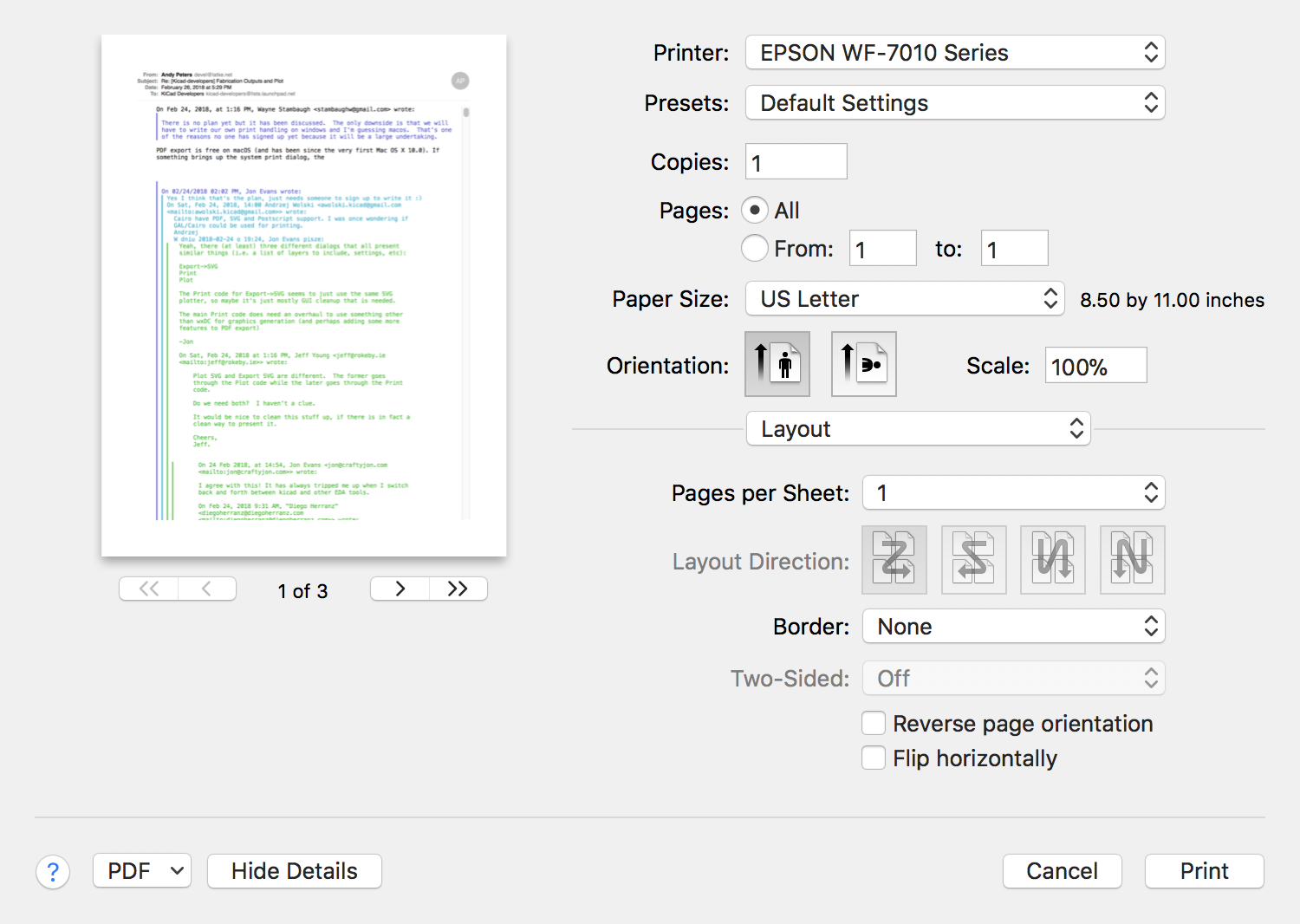Open the Presets dropdown

(954, 103)
